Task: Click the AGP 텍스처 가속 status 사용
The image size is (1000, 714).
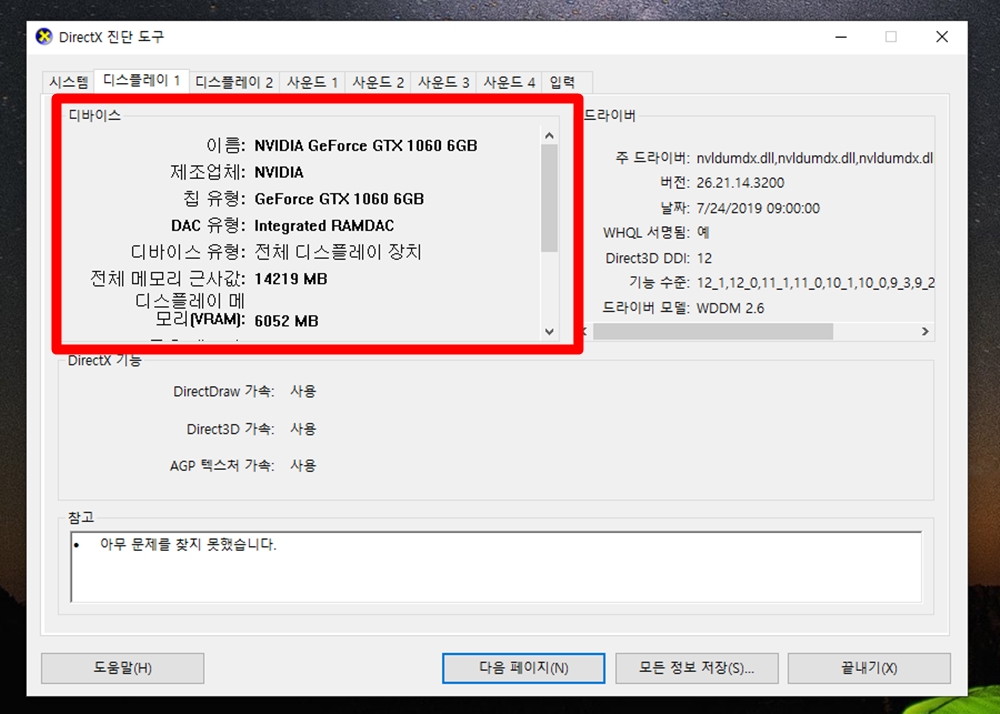Action: (x=303, y=466)
